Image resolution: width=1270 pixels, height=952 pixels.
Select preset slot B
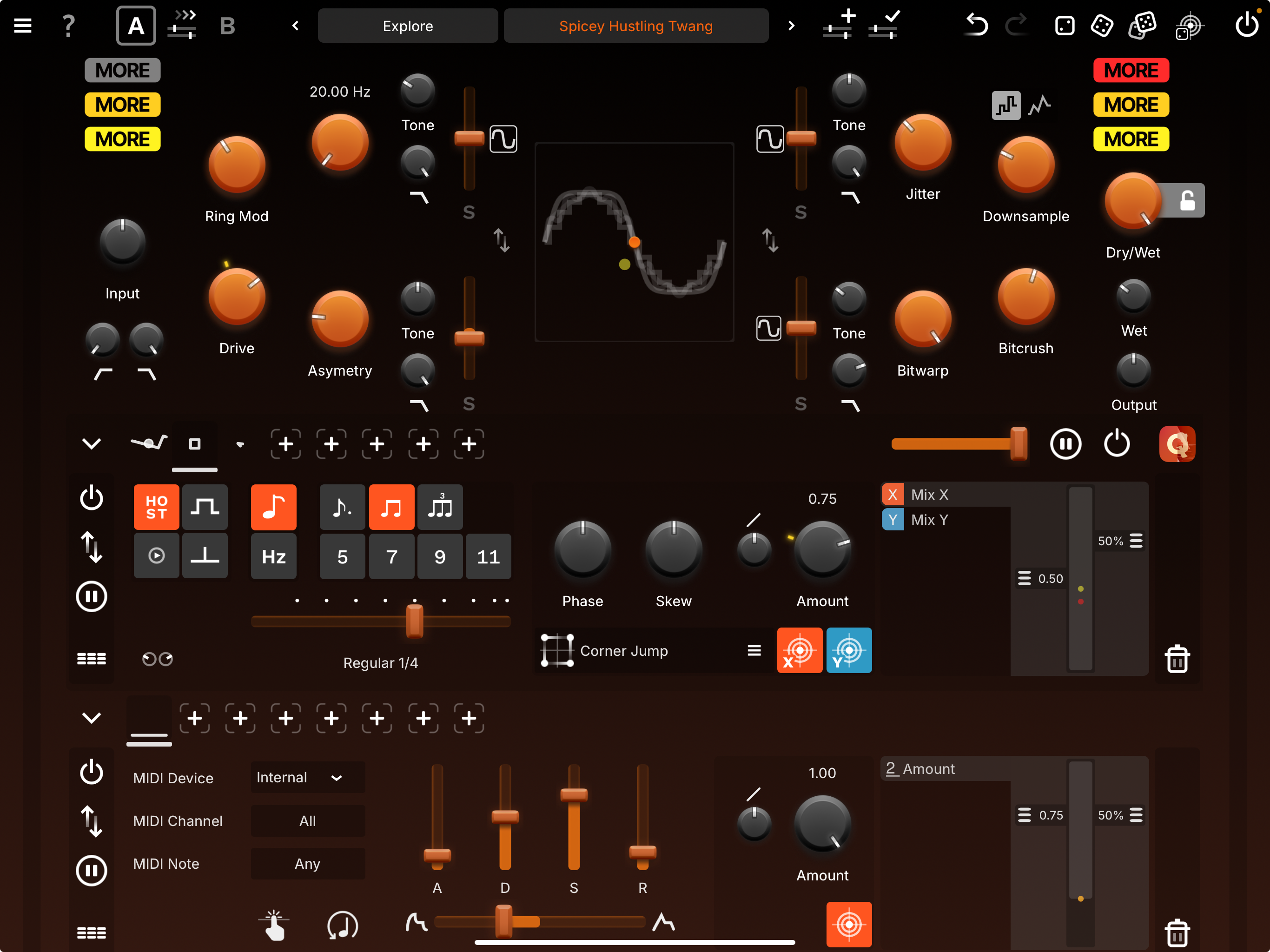click(227, 26)
